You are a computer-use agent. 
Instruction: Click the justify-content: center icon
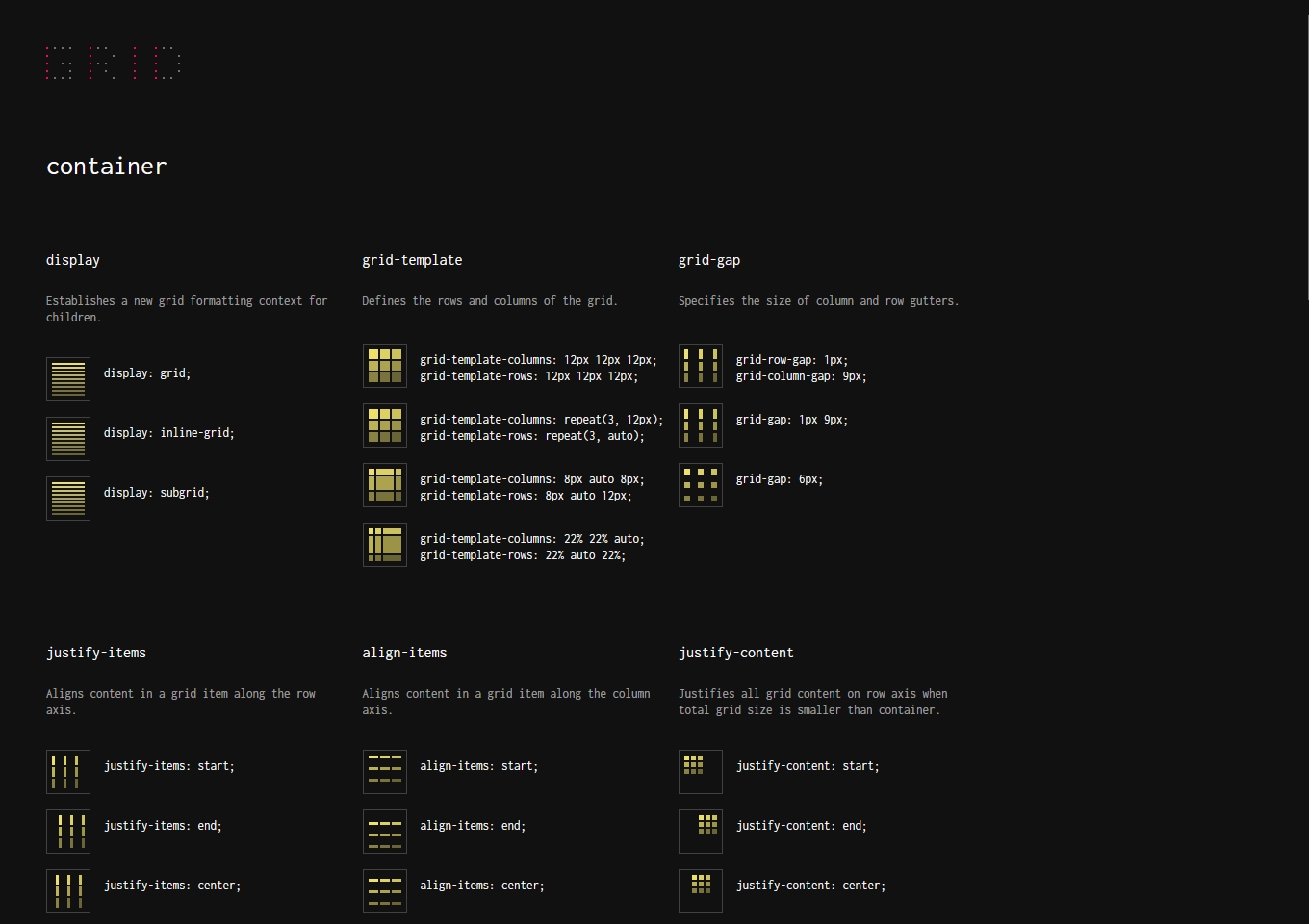pyautogui.click(x=701, y=891)
